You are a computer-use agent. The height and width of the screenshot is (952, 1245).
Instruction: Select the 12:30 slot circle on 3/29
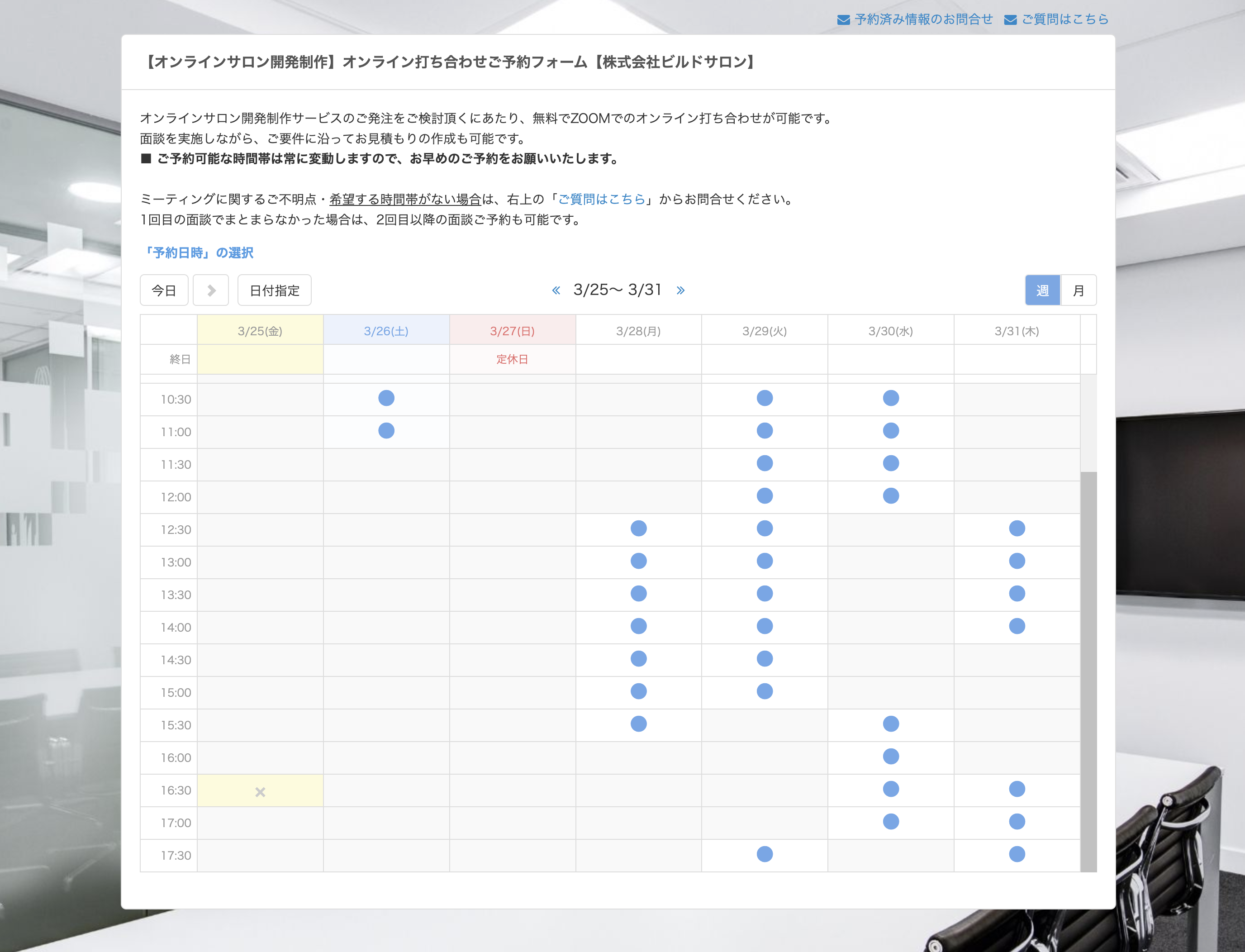[764, 528]
